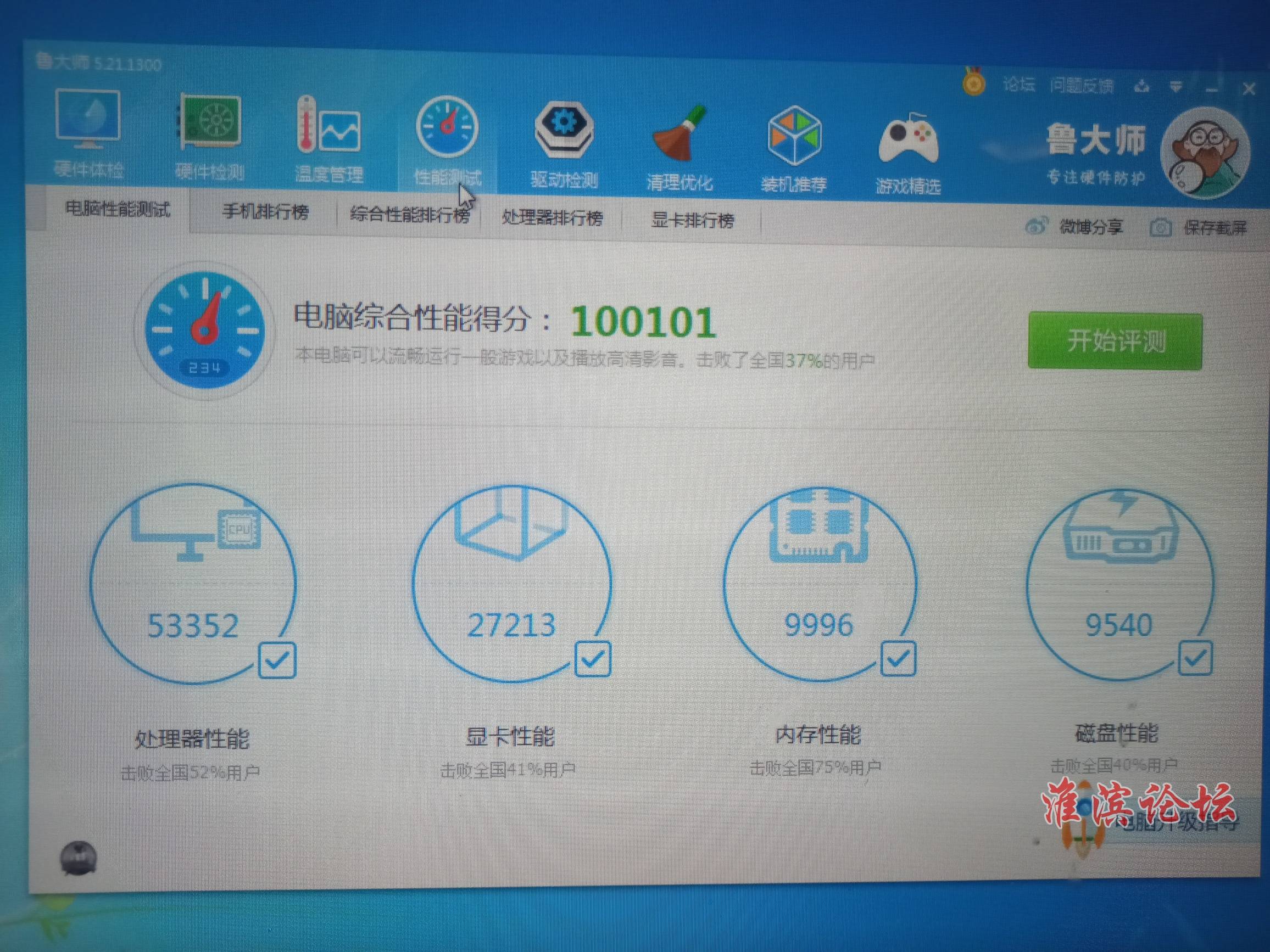
Task: Toggle 内存性能 checkbox
Action: (x=898, y=658)
